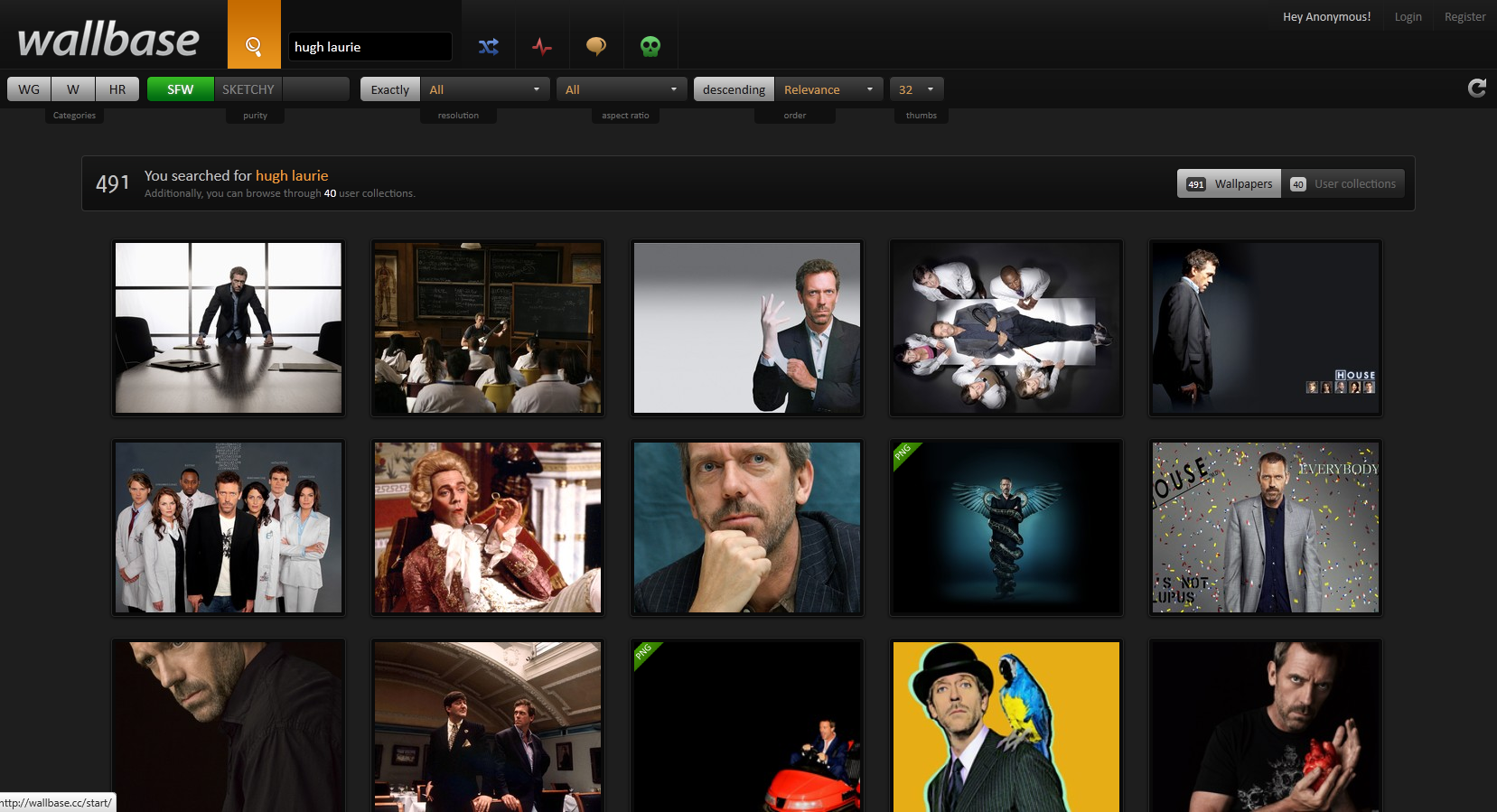The image size is (1497, 812).
Task: Open the overhead team circle wallpaper
Action: [x=1006, y=328]
